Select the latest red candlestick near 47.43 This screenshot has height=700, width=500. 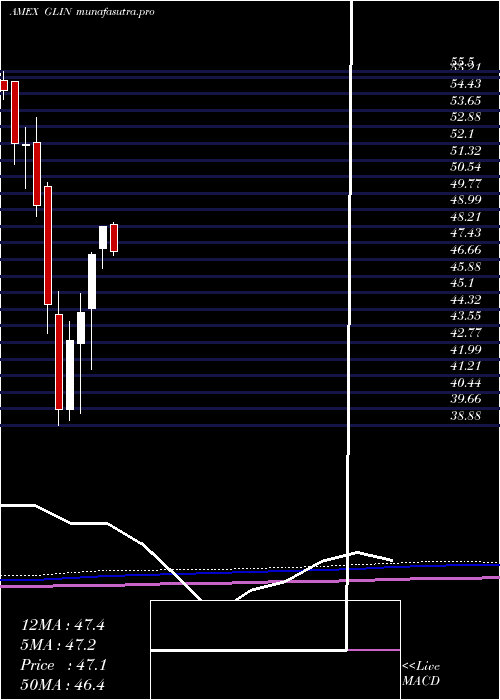coord(114,238)
